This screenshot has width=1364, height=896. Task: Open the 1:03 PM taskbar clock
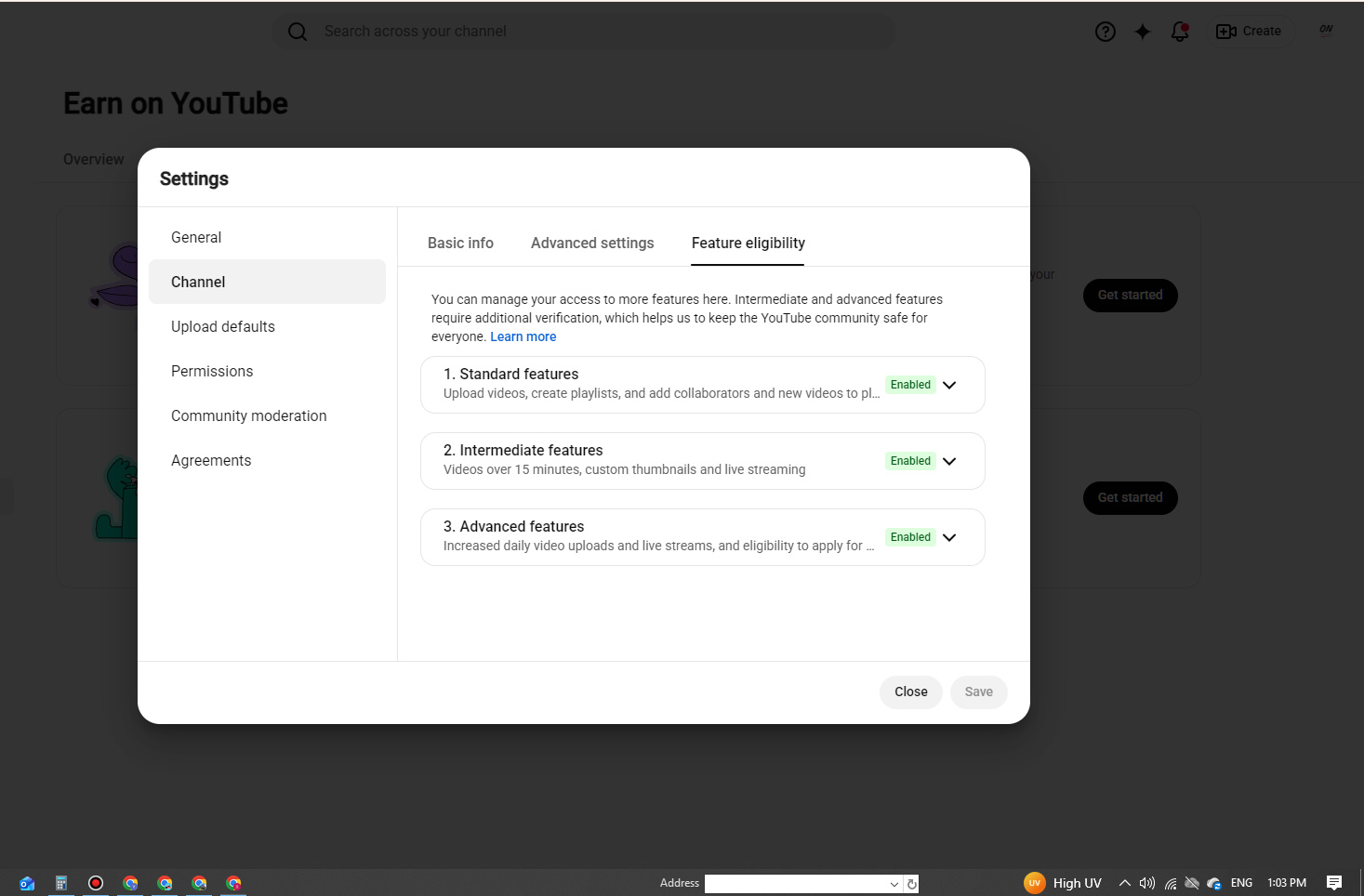point(1287,883)
